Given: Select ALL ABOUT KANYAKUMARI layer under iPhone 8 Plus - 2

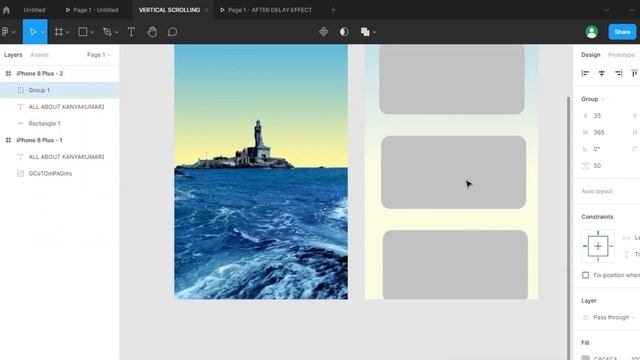Looking at the screenshot, I should [x=60, y=107].
